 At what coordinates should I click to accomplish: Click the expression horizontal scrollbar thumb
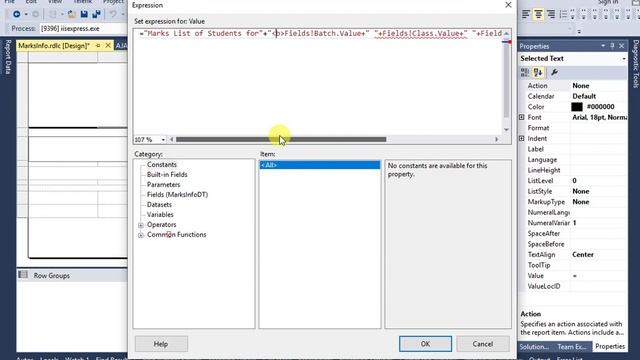[x=281, y=140]
